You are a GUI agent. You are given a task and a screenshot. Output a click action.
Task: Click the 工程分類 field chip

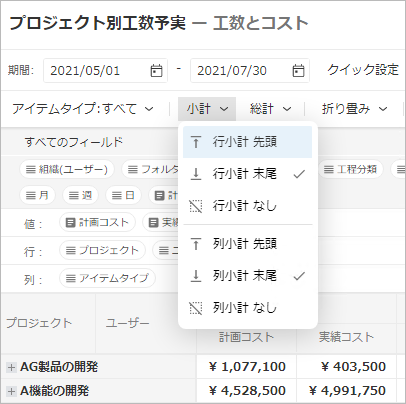pyautogui.click(x=351, y=170)
